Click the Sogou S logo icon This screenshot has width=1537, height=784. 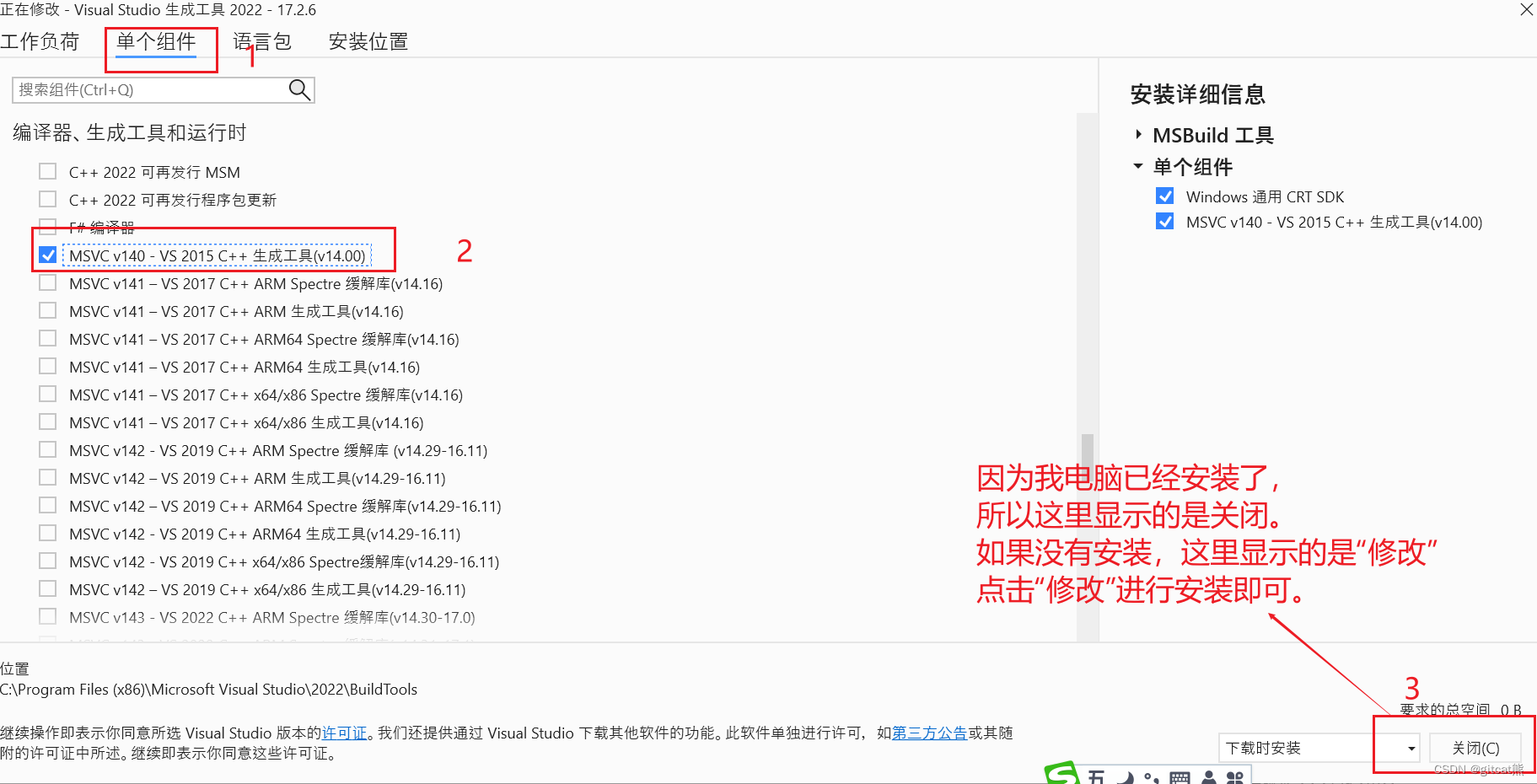coord(1061,774)
